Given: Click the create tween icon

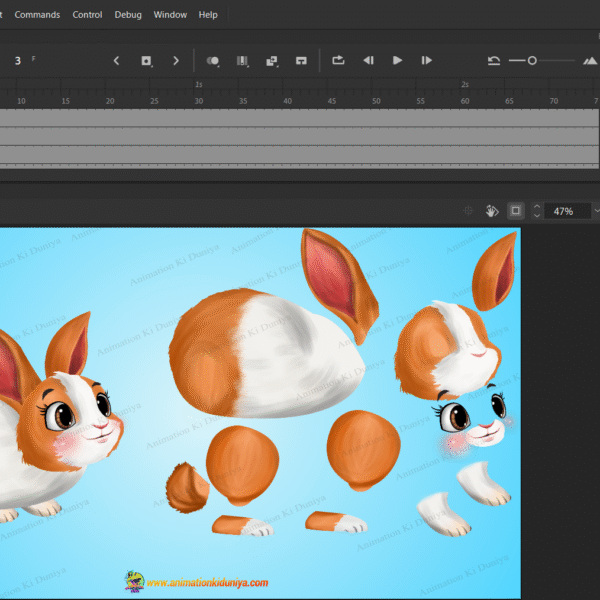Looking at the screenshot, I should pos(272,60).
